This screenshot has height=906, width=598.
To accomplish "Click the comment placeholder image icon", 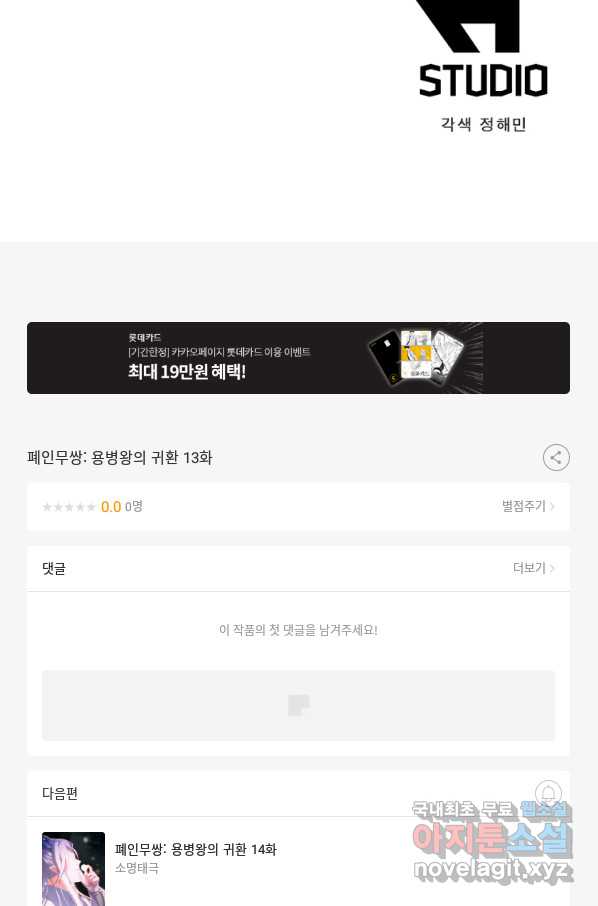I will point(299,705).
